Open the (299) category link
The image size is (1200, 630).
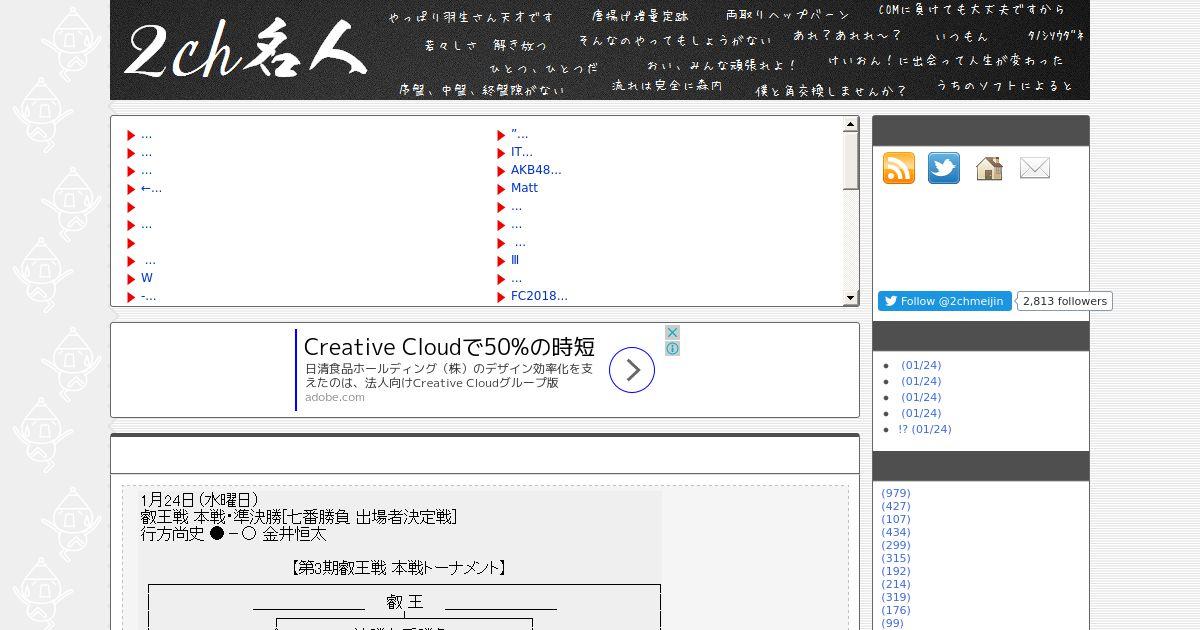(x=896, y=545)
